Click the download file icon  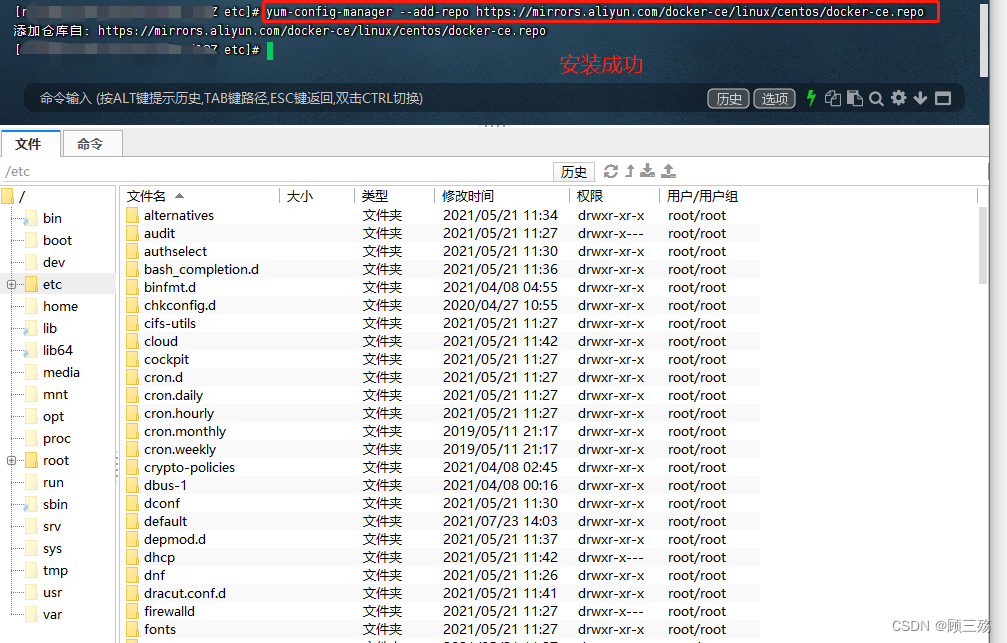point(648,171)
